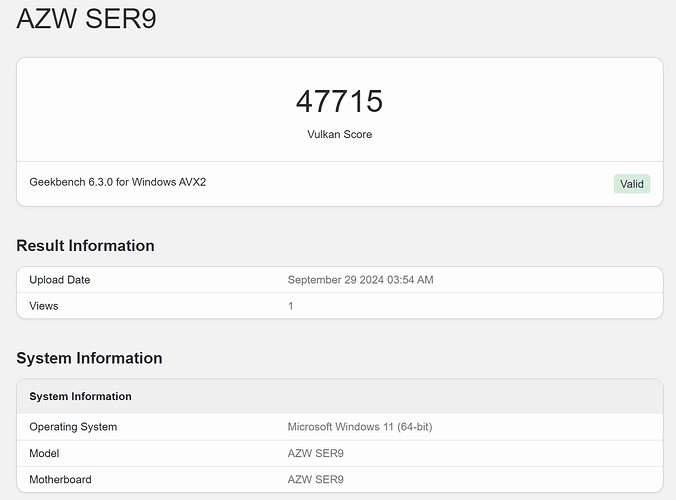676x500 pixels.
Task: Click blank gray area right of page title
Action: point(450,20)
